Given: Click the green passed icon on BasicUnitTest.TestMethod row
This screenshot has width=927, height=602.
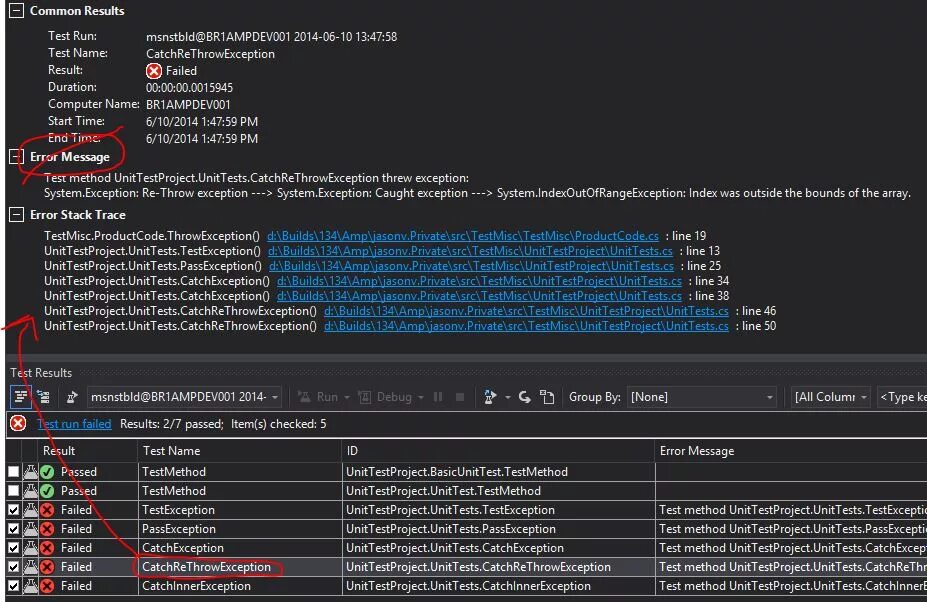Looking at the screenshot, I should click(x=47, y=472).
